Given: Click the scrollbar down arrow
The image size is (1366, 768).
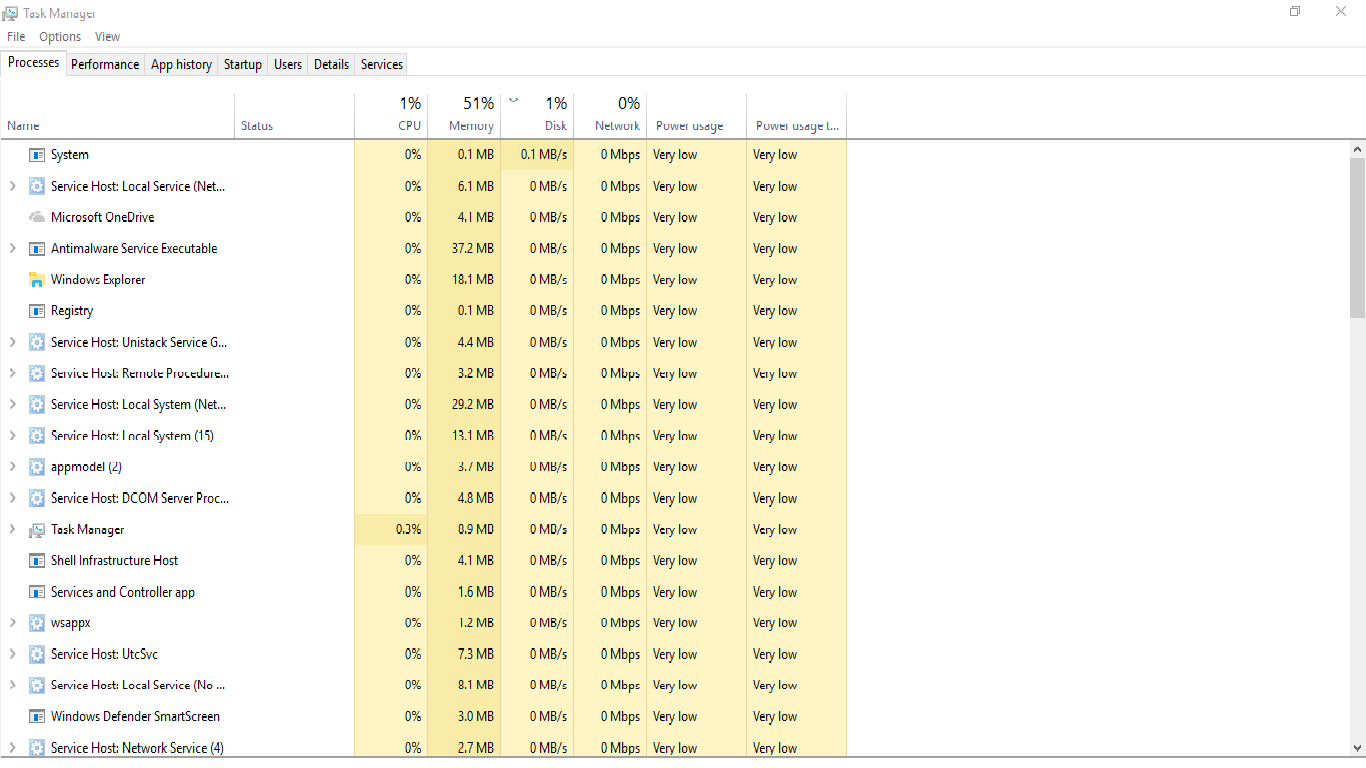Looking at the screenshot, I should pos(1357,748).
